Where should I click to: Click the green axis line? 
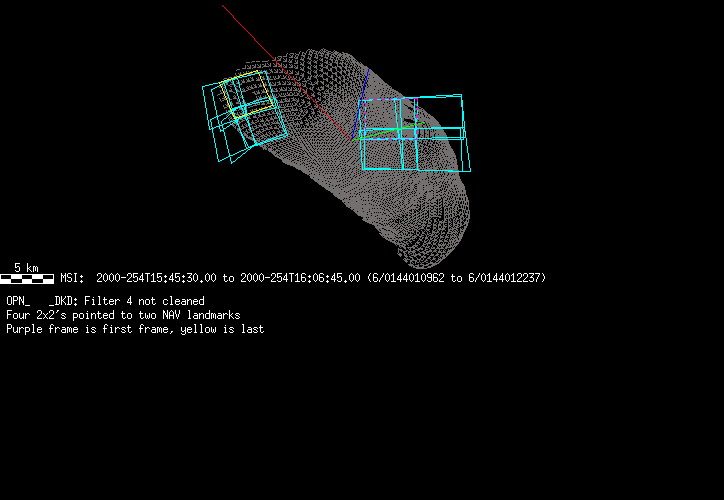coord(388,131)
